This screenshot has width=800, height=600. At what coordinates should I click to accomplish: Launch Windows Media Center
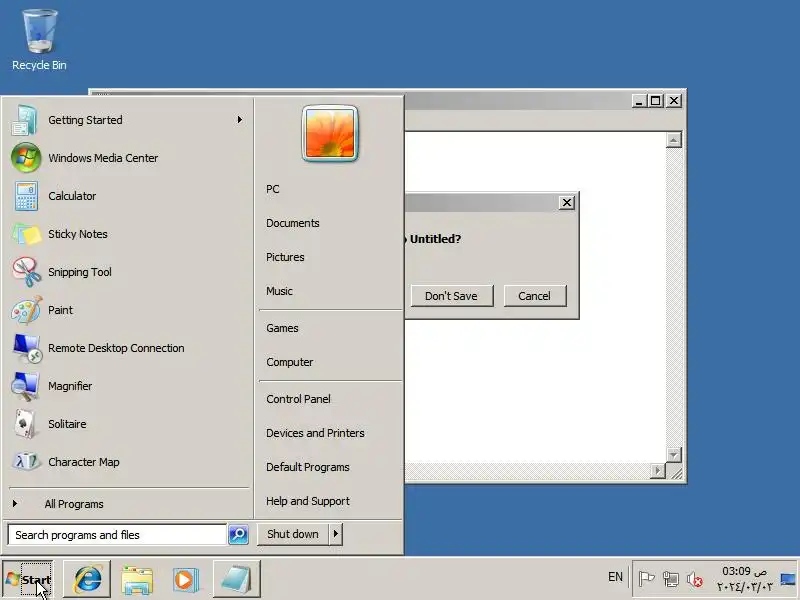point(128,158)
